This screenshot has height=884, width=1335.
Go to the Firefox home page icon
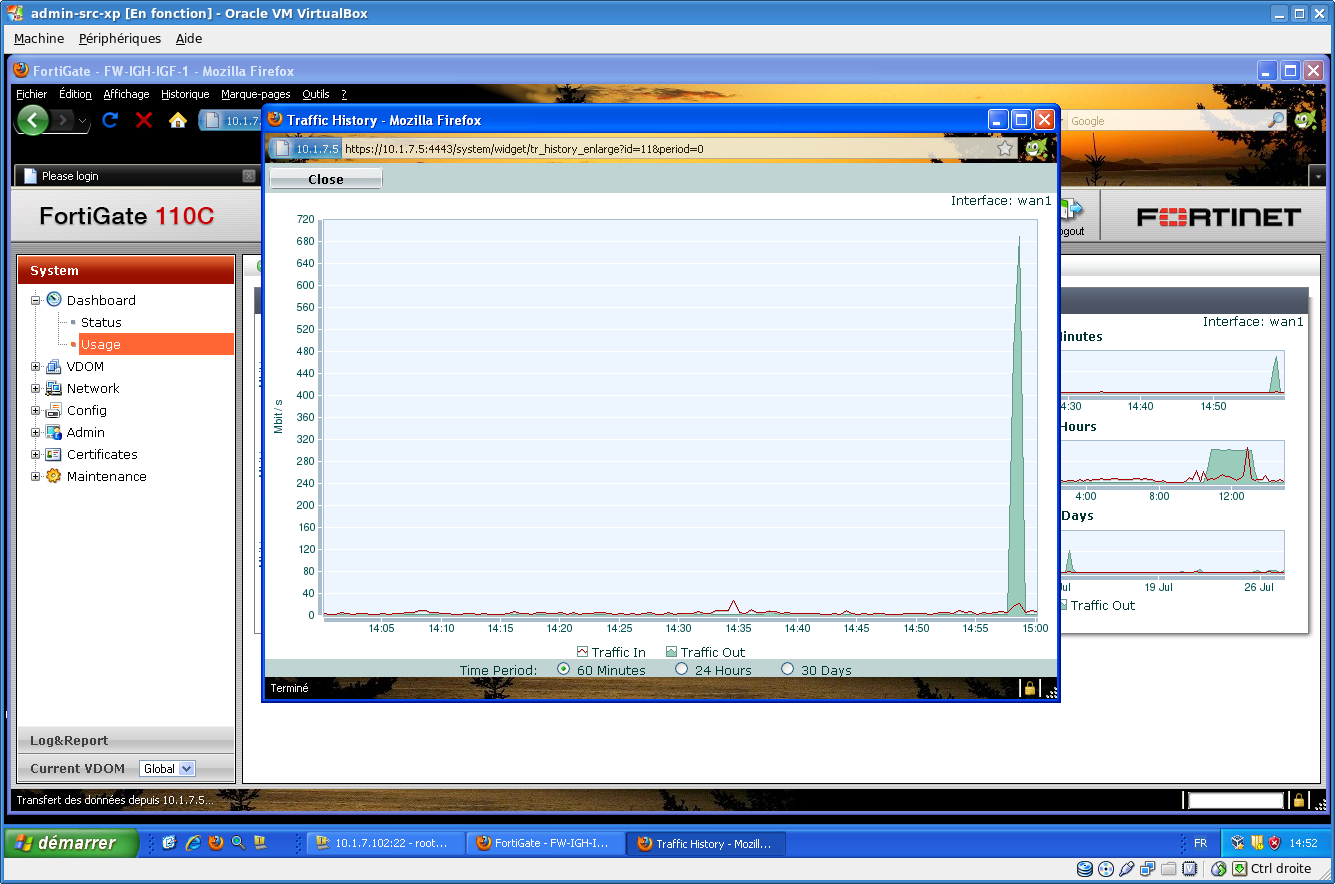point(178,121)
